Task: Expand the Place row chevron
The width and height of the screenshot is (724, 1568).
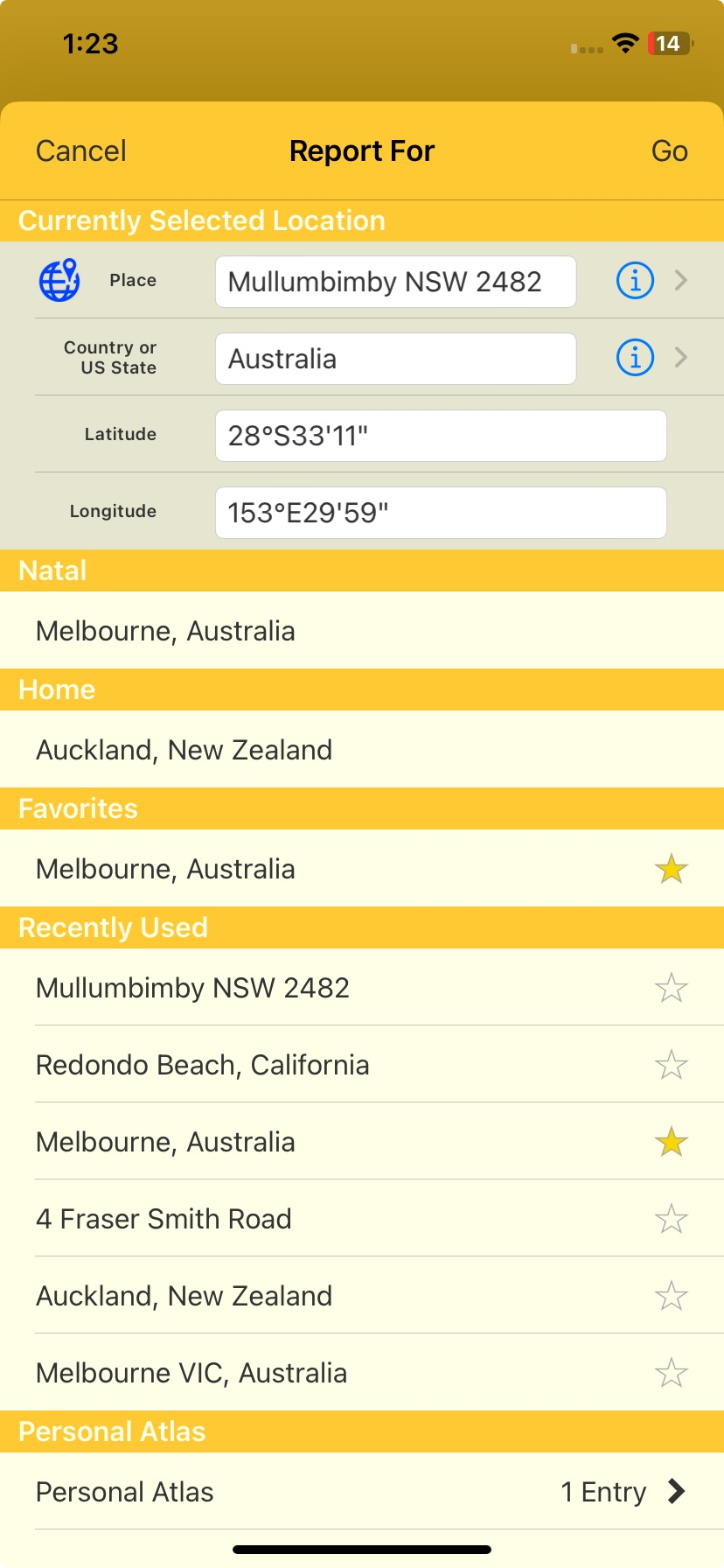Action: (681, 280)
